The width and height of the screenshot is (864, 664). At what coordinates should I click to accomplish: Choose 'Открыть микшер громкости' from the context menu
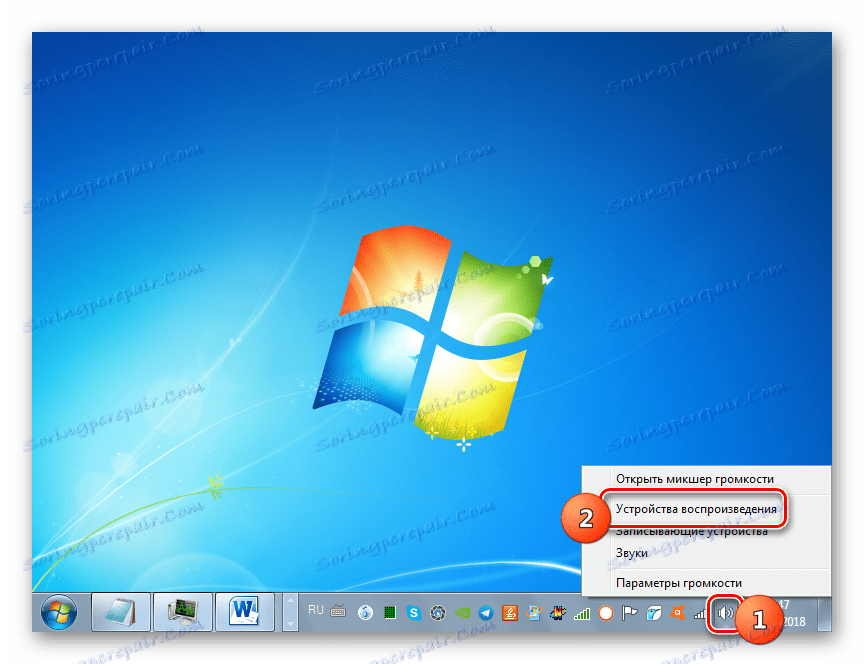tap(694, 479)
